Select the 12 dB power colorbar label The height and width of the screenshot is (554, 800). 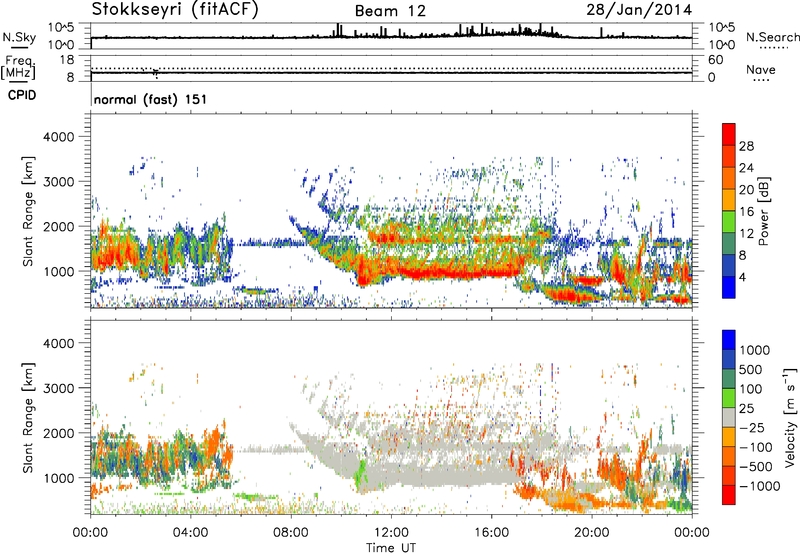pyautogui.click(x=746, y=234)
